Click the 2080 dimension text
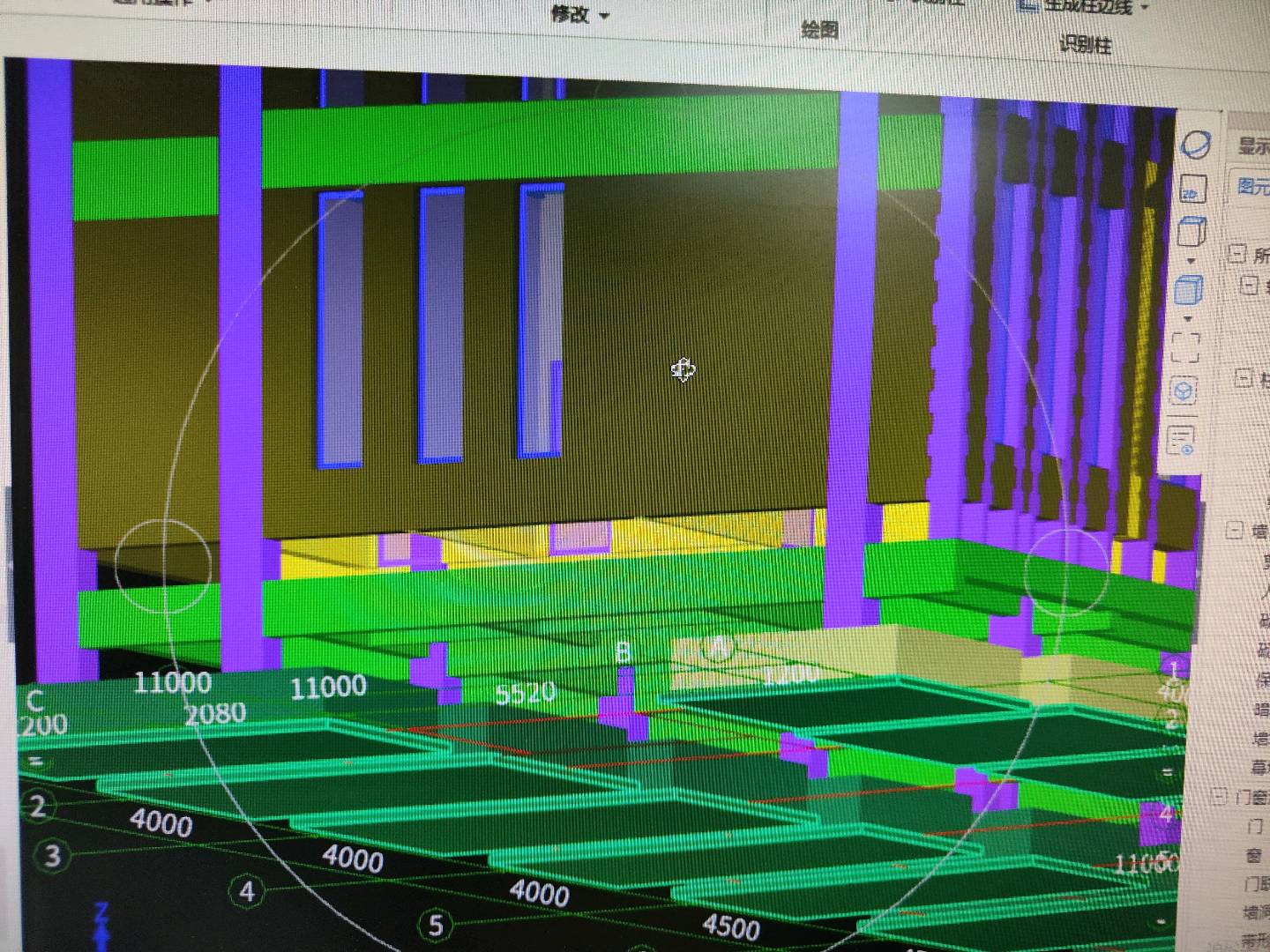 tap(215, 713)
